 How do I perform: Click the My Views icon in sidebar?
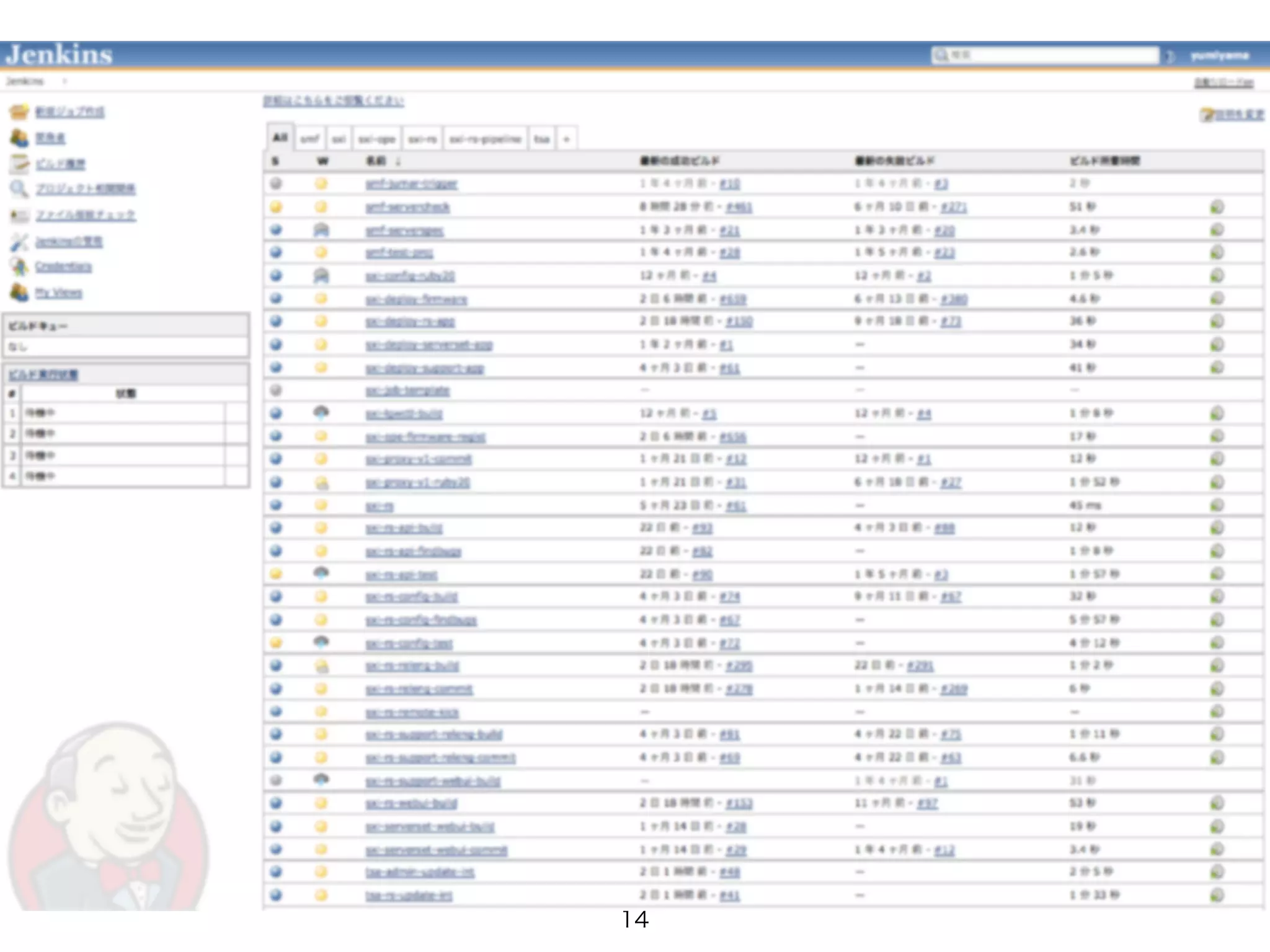click(x=19, y=293)
